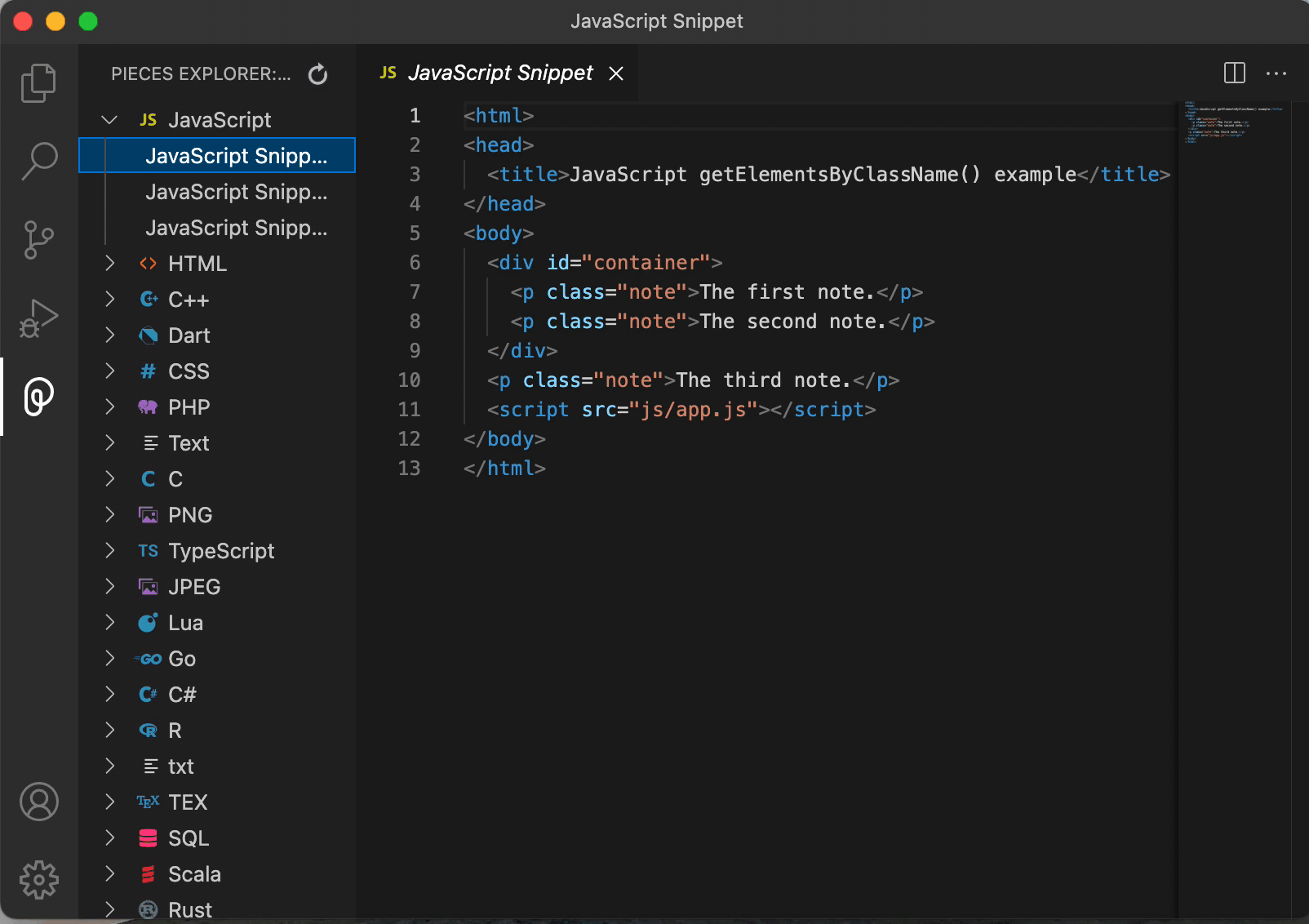
Task: Close the JavaScript Snippet tab
Action: (616, 73)
